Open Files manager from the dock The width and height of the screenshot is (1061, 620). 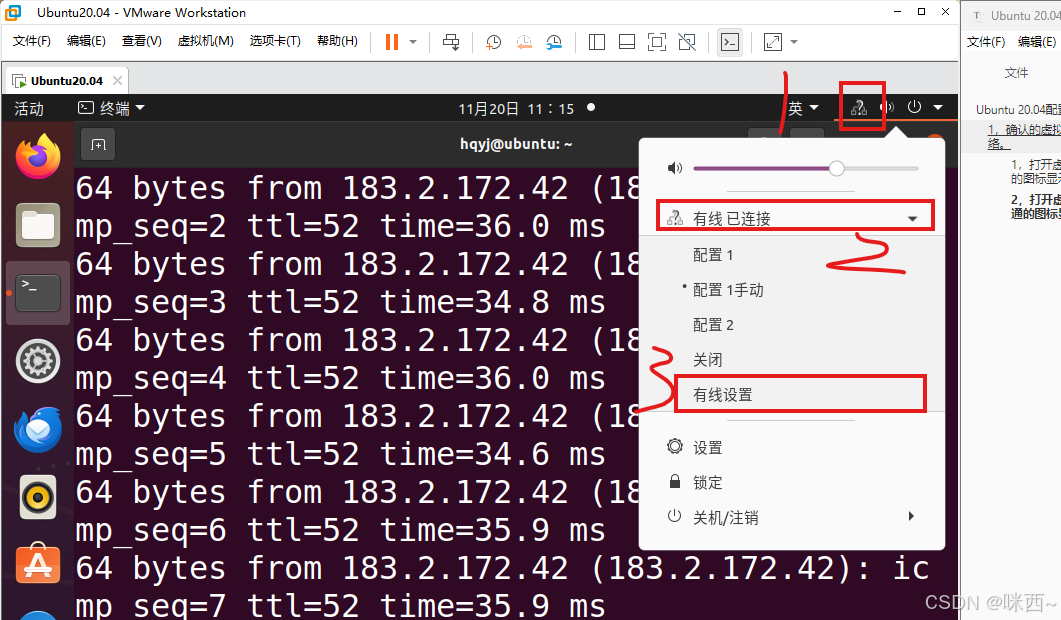point(38,225)
